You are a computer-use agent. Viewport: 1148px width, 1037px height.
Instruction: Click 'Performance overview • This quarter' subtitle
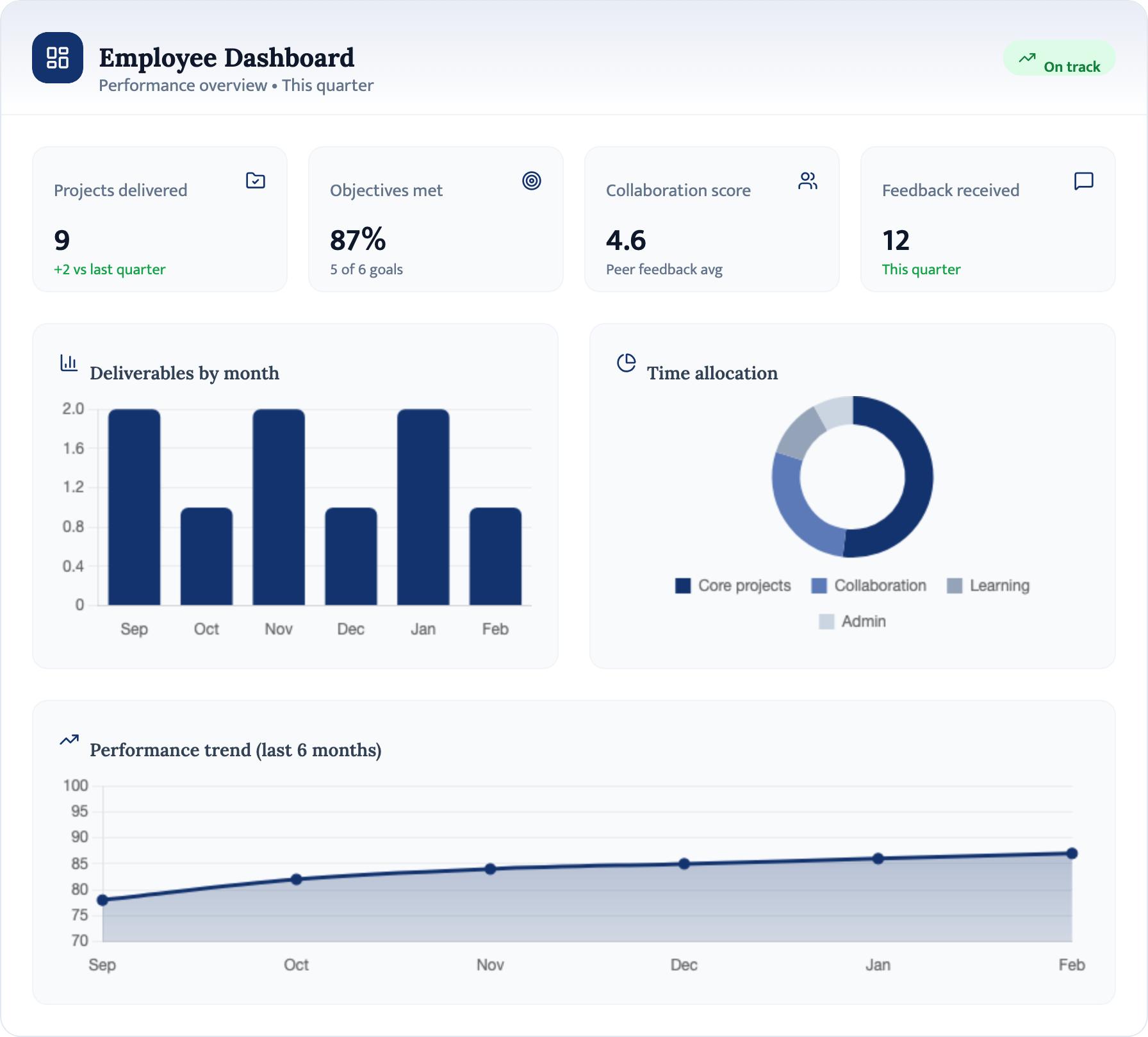pos(236,85)
